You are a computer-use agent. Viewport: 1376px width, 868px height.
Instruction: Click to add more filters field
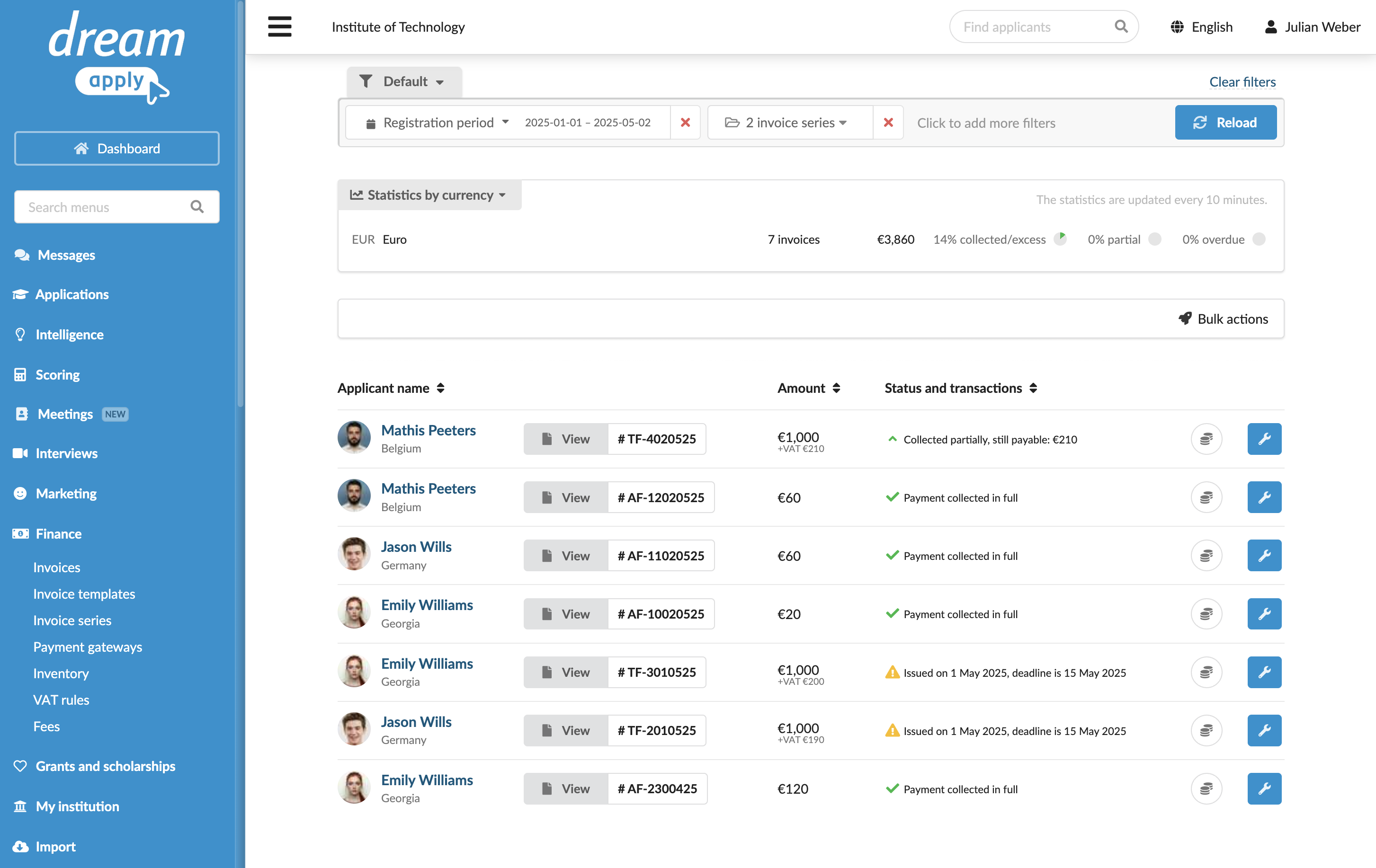[985, 123]
